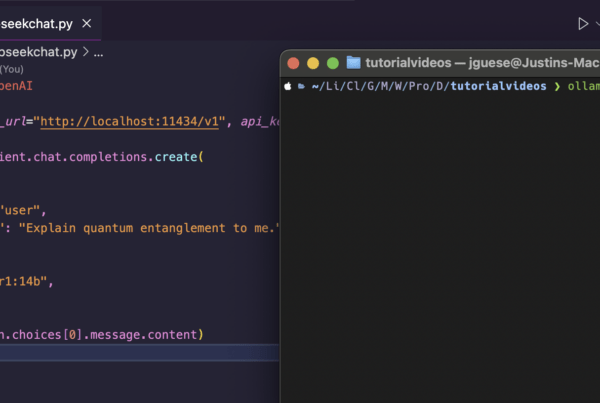Click the r1:14b model string

click(x=23, y=282)
